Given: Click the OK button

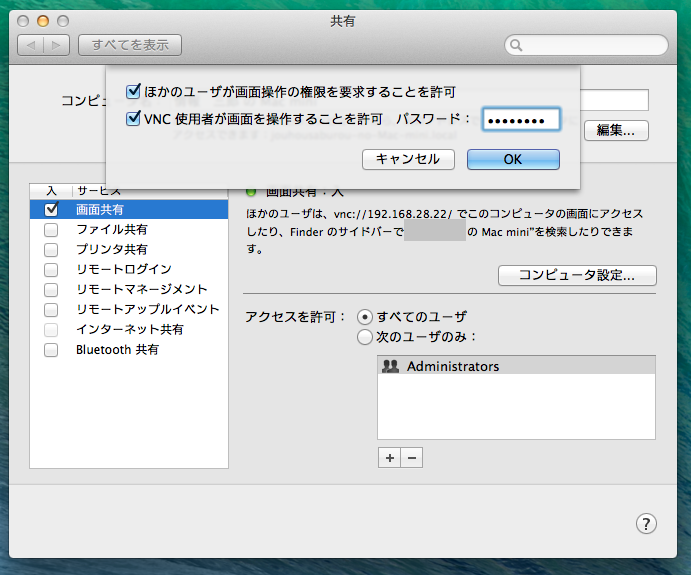Looking at the screenshot, I should 513,159.
